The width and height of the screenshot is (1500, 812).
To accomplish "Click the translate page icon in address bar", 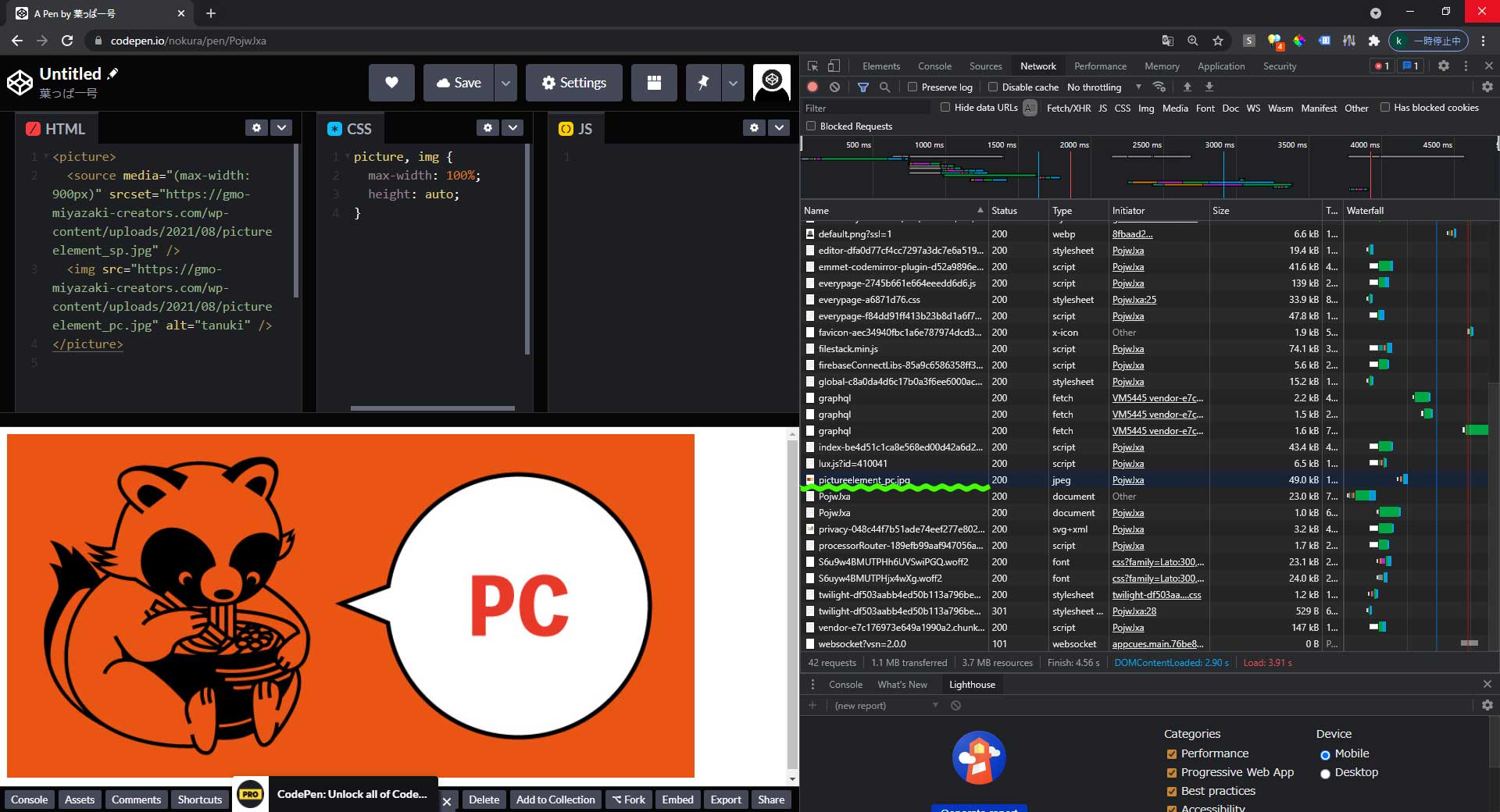I will 1168,41.
